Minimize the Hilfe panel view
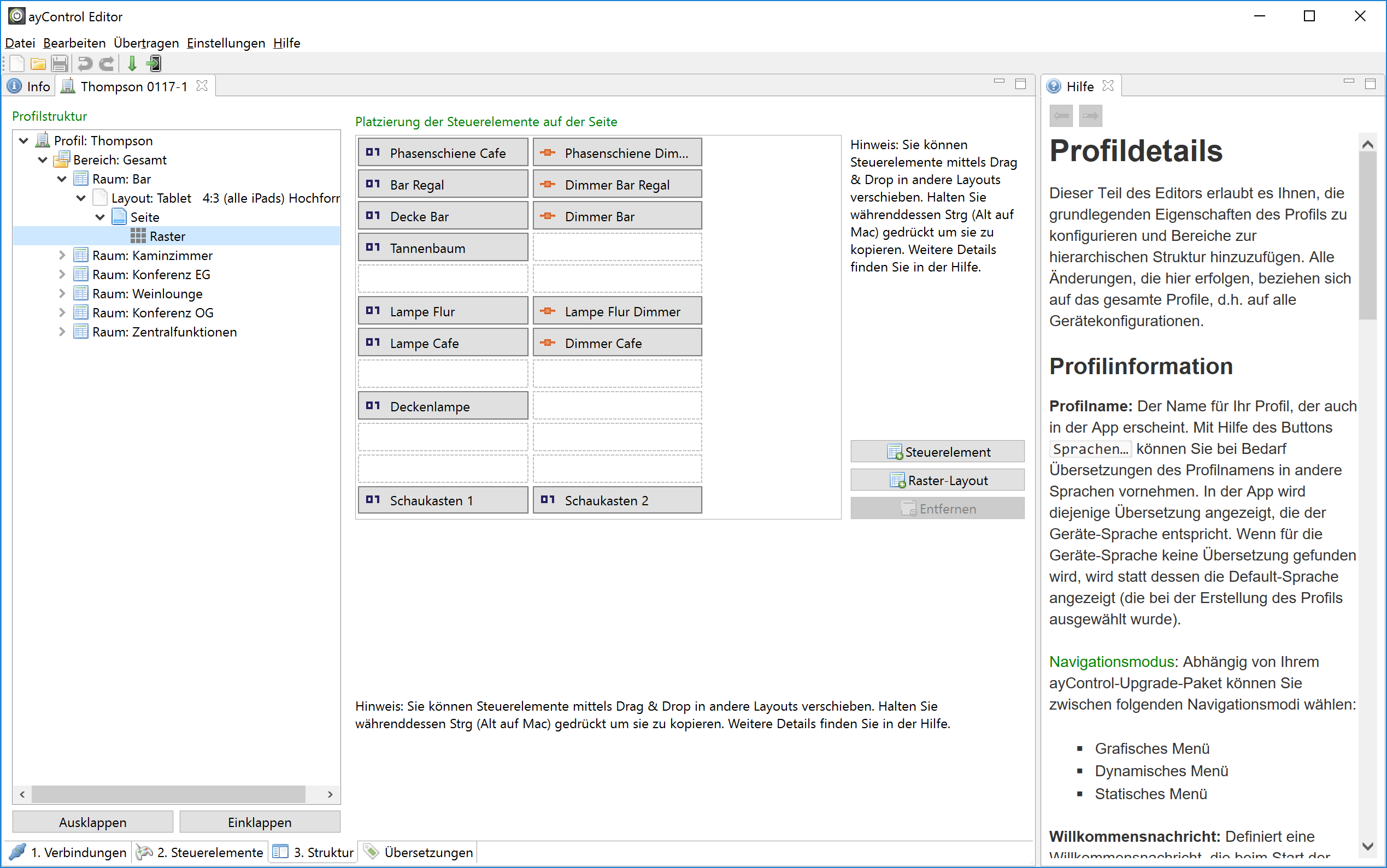Viewport: 1387px width, 868px height. coord(1349,81)
